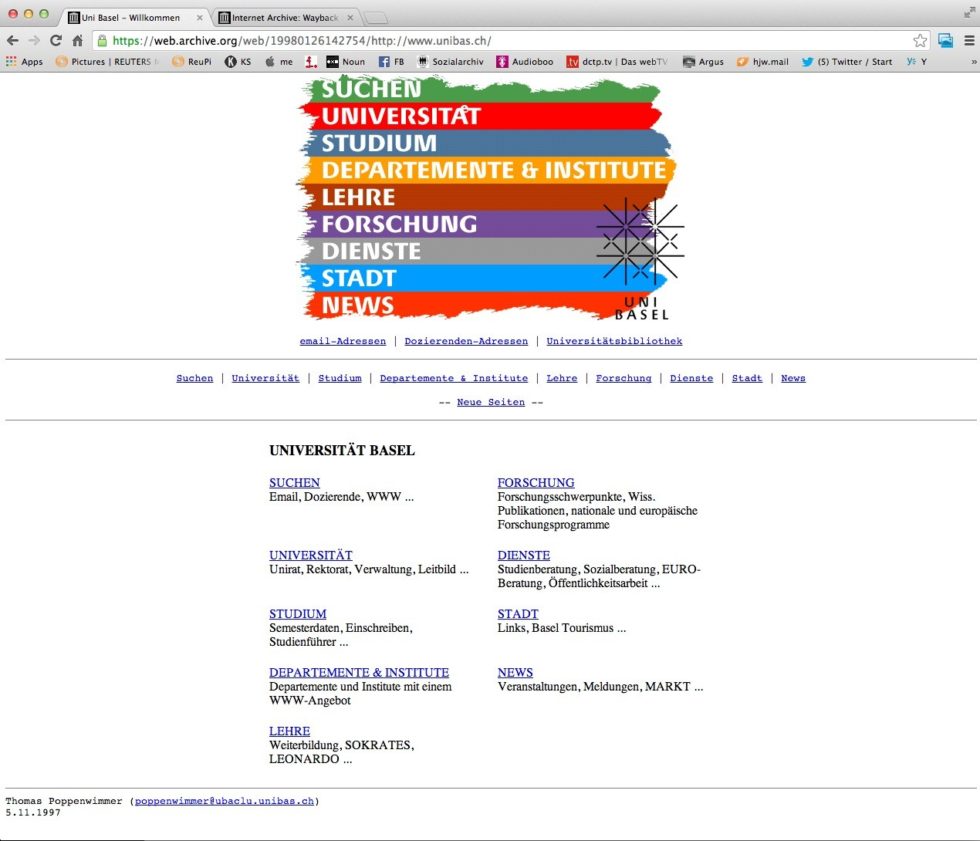The height and width of the screenshot is (841, 980).
Task: Switch to the Internet Archive: Wayback tab
Action: [284, 17]
